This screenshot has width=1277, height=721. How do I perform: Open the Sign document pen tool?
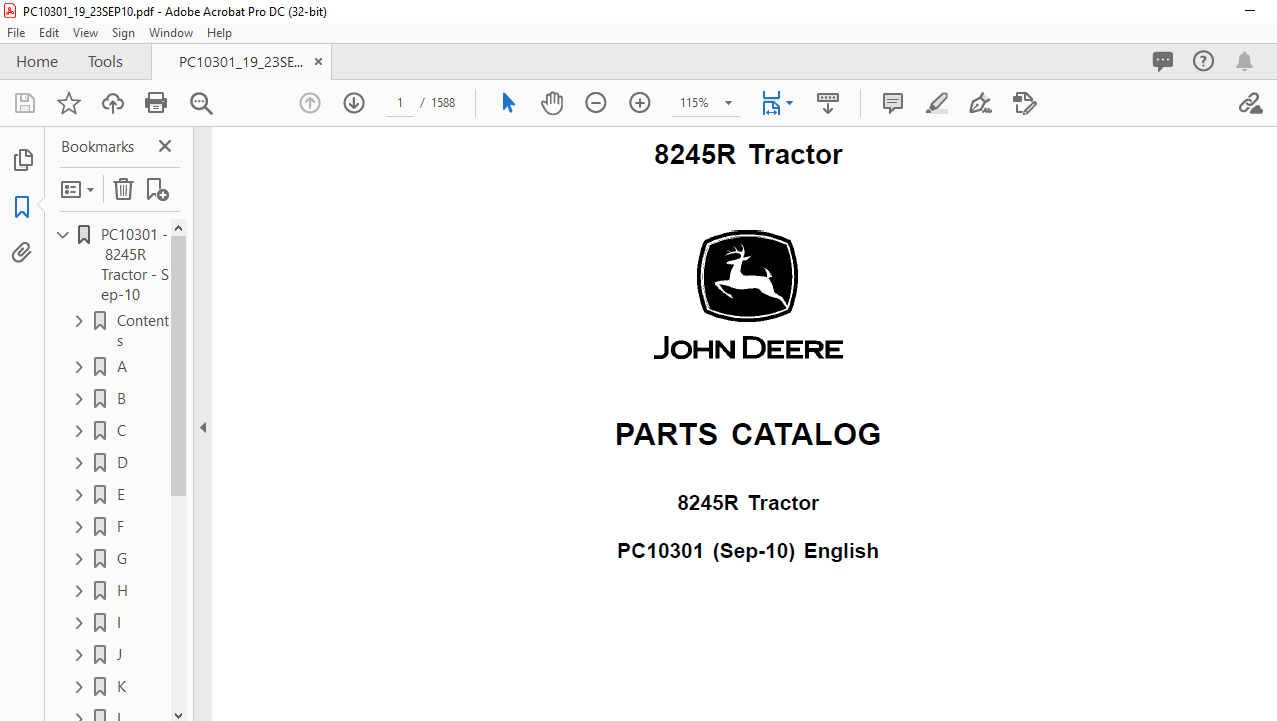980,103
